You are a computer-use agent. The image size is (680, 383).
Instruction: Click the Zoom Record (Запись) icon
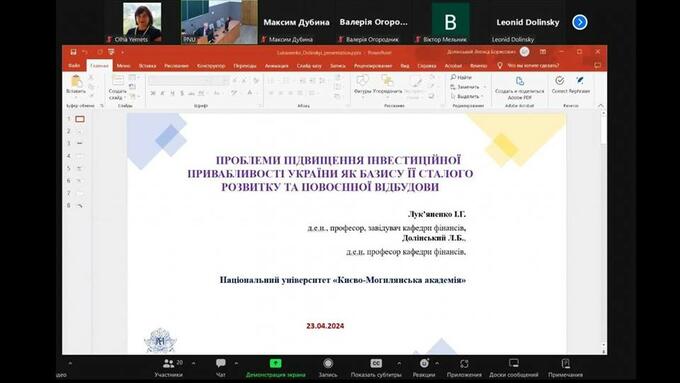(328, 363)
